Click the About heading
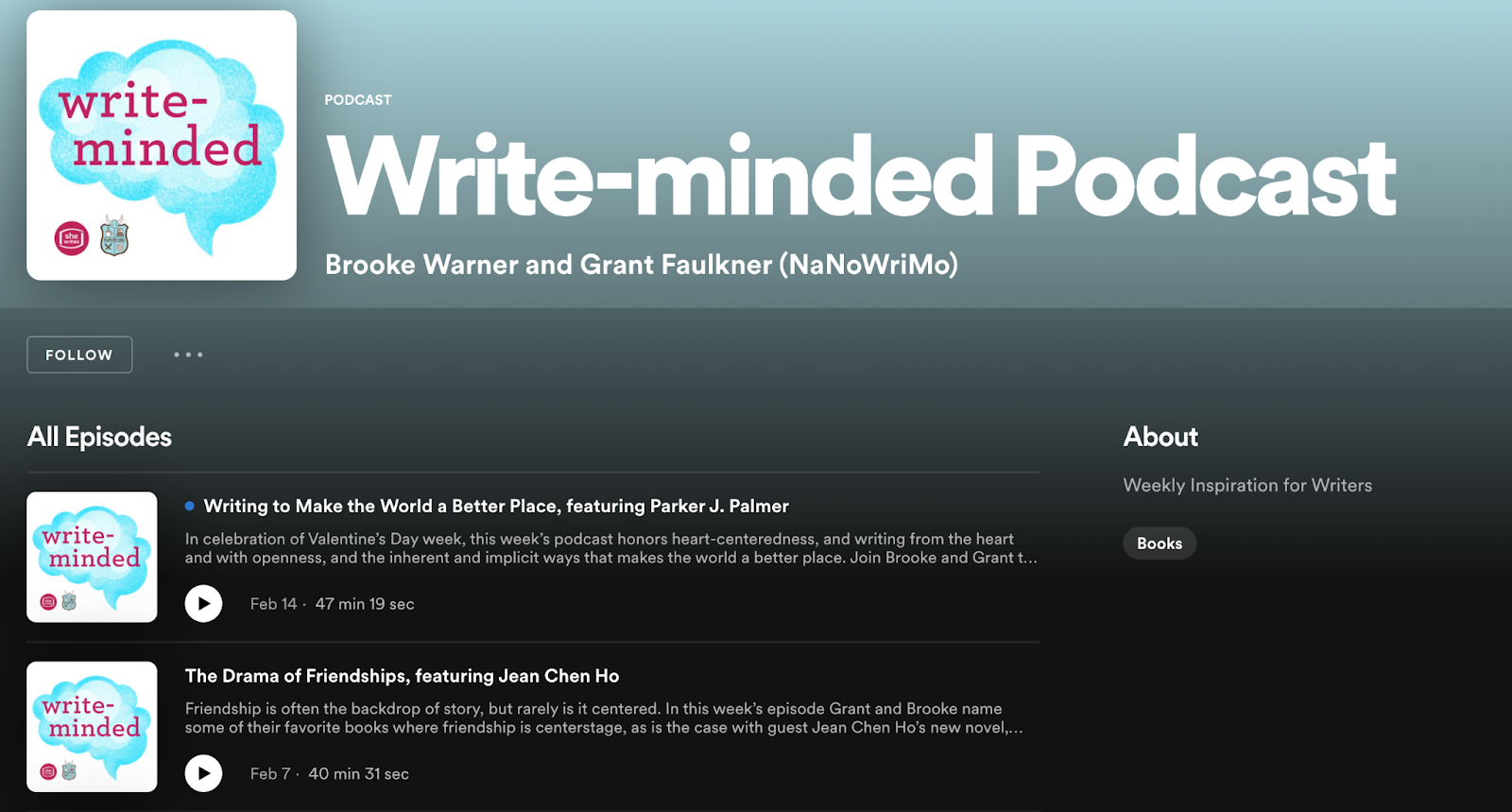1512x812 pixels. (1160, 437)
